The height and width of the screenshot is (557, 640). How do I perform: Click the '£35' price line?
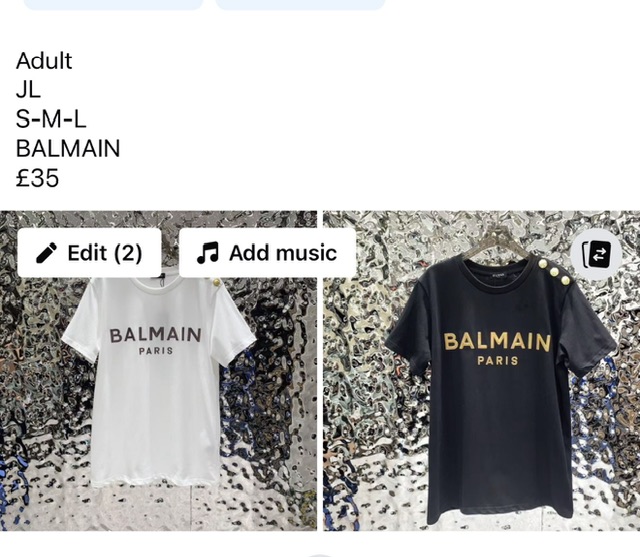38,178
